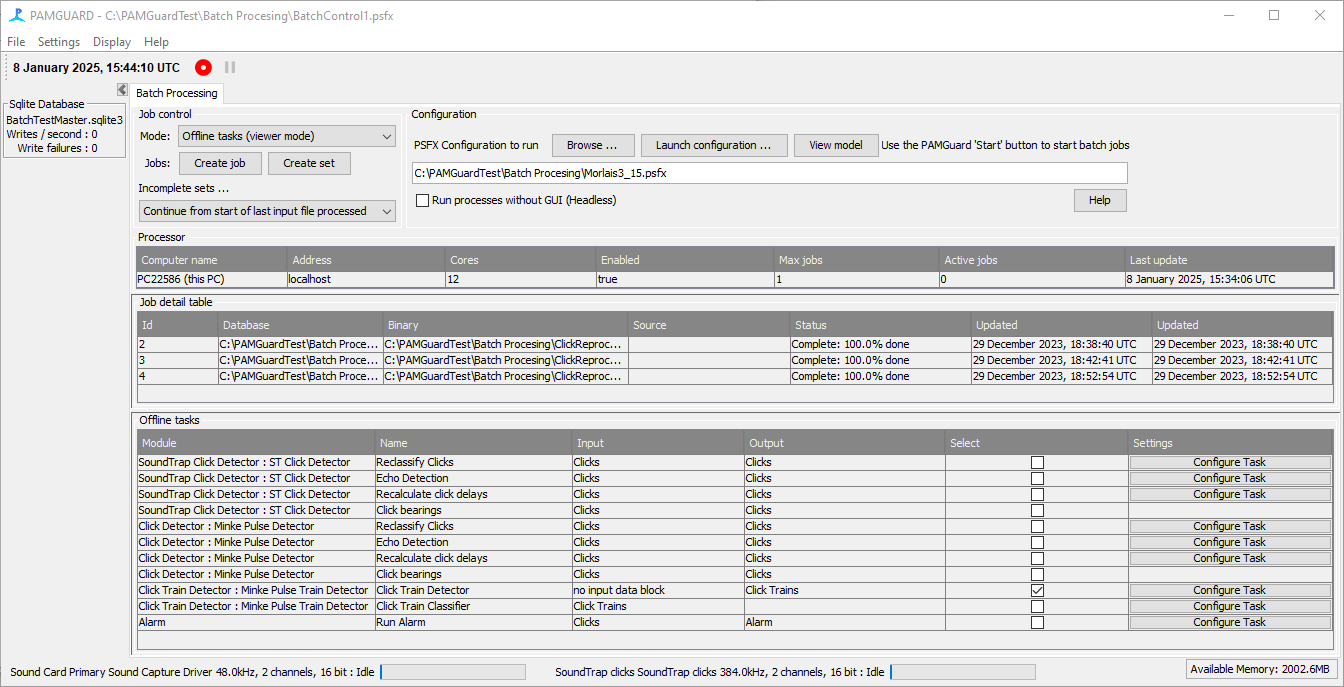The width and height of the screenshot is (1344, 687).
Task: Open the Settings menu
Action: pos(59,42)
